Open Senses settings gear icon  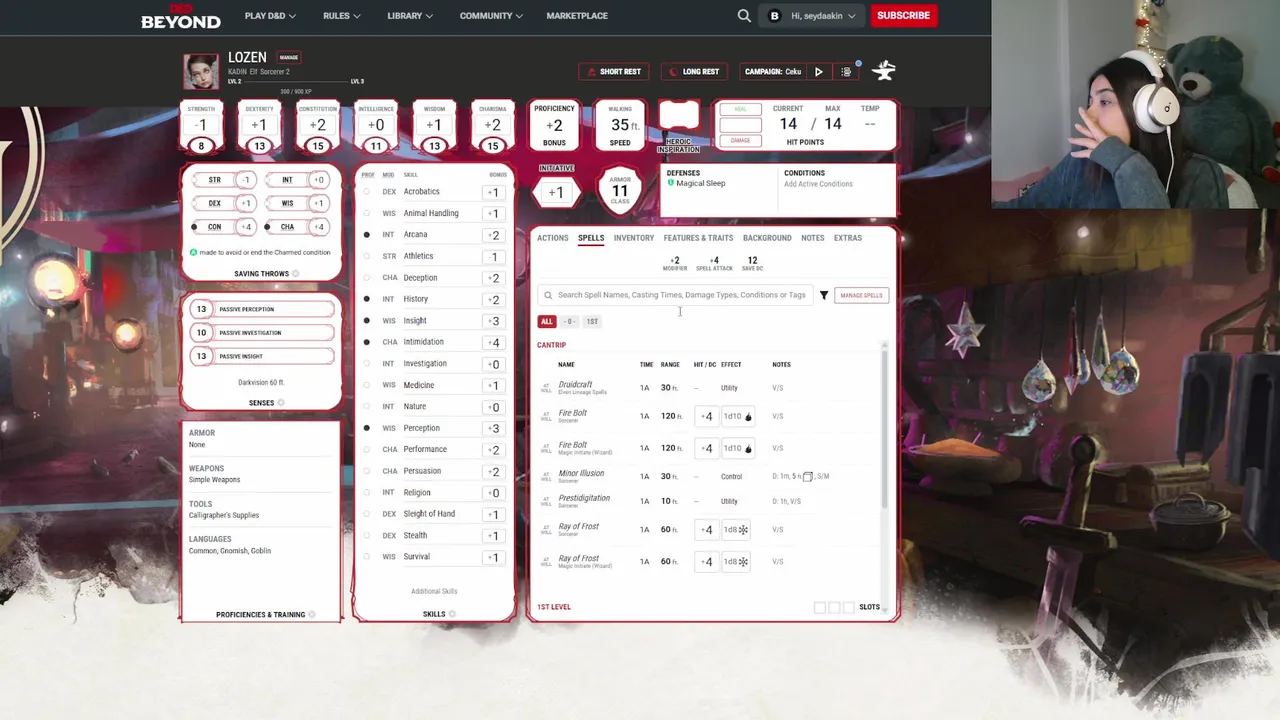point(281,403)
